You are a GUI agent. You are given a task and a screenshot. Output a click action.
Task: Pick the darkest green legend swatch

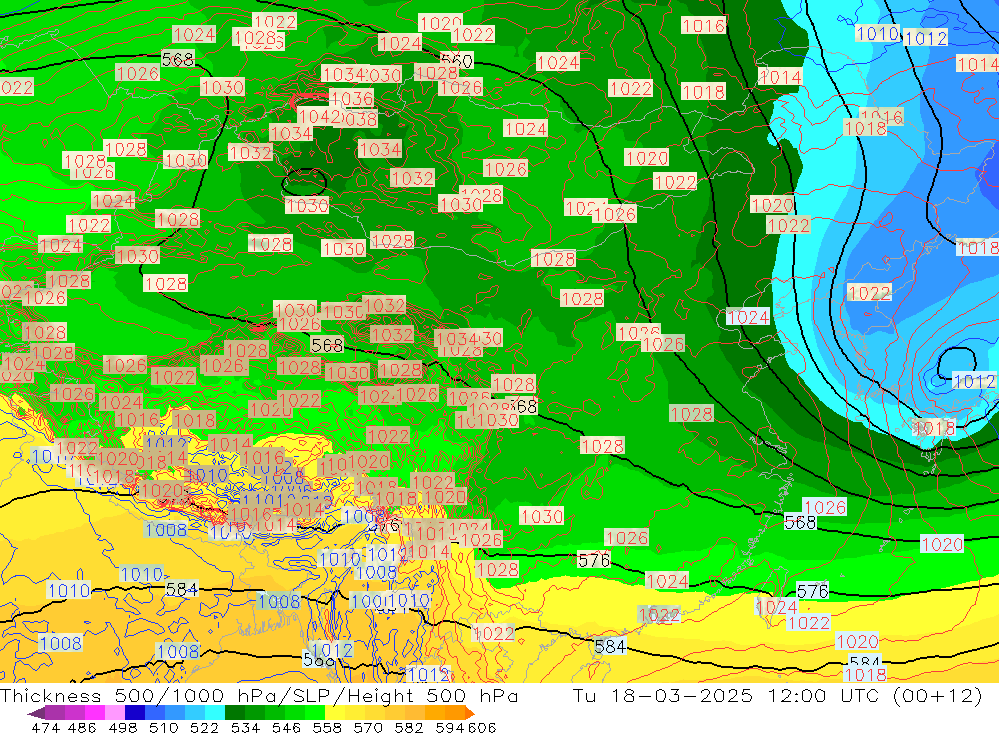click(235, 713)
